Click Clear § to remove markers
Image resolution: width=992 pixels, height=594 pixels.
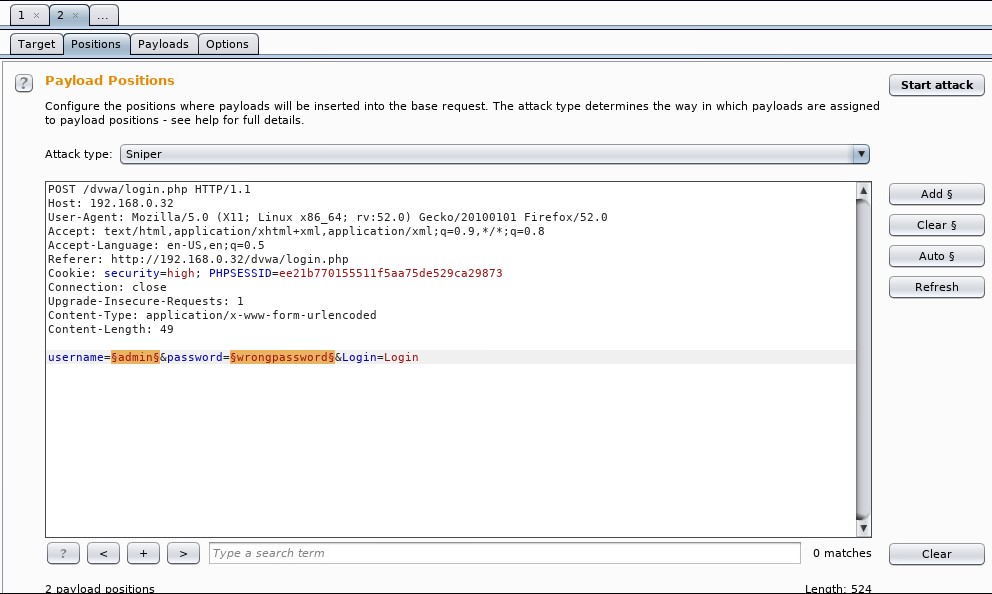click(x=936, y=225)
